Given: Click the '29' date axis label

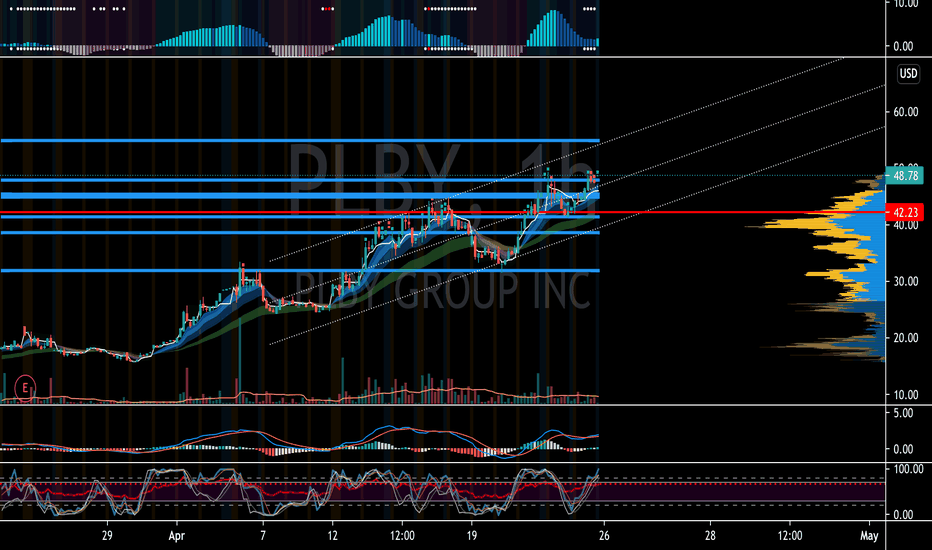Looking at the screenshot, I should point(107,535).
